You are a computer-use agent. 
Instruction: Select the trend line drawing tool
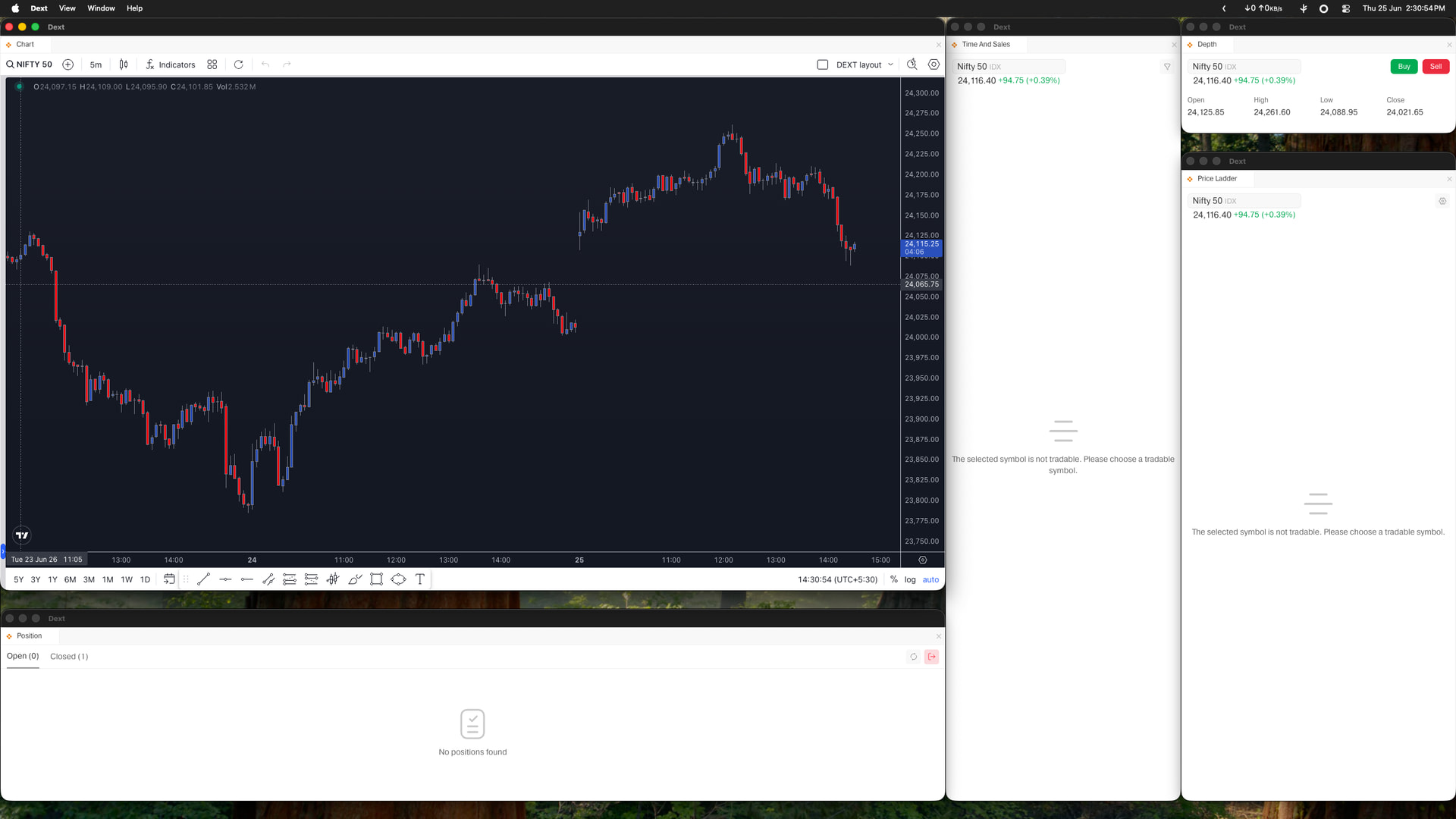203,579
